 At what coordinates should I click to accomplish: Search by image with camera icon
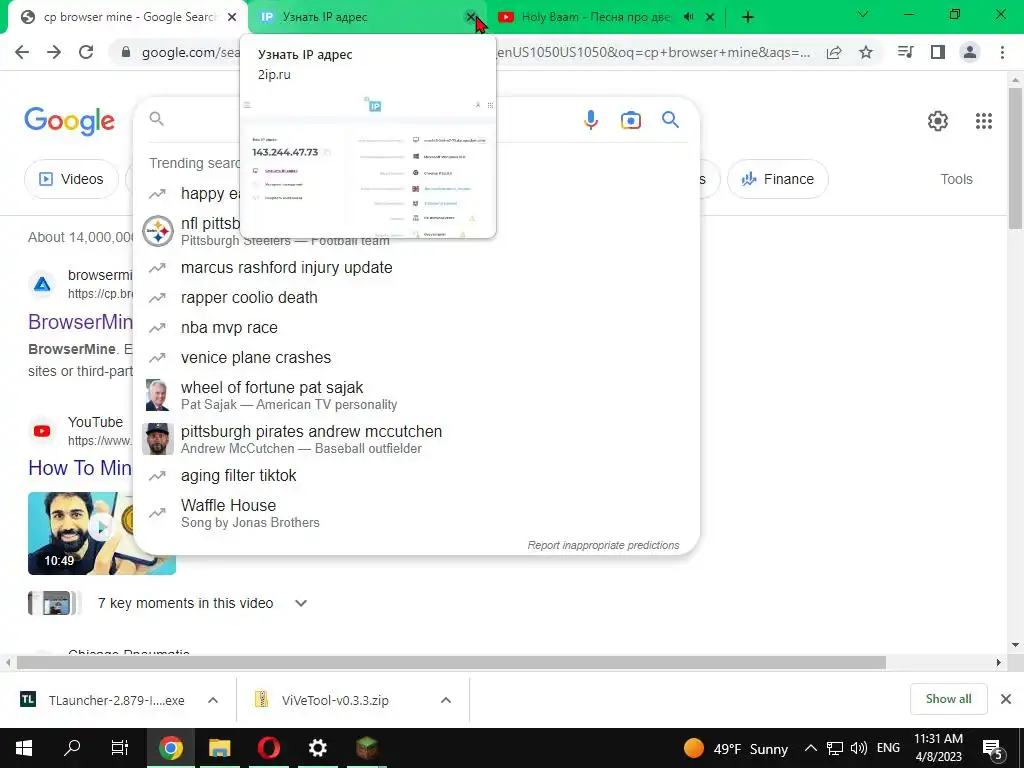pos(631,120)
